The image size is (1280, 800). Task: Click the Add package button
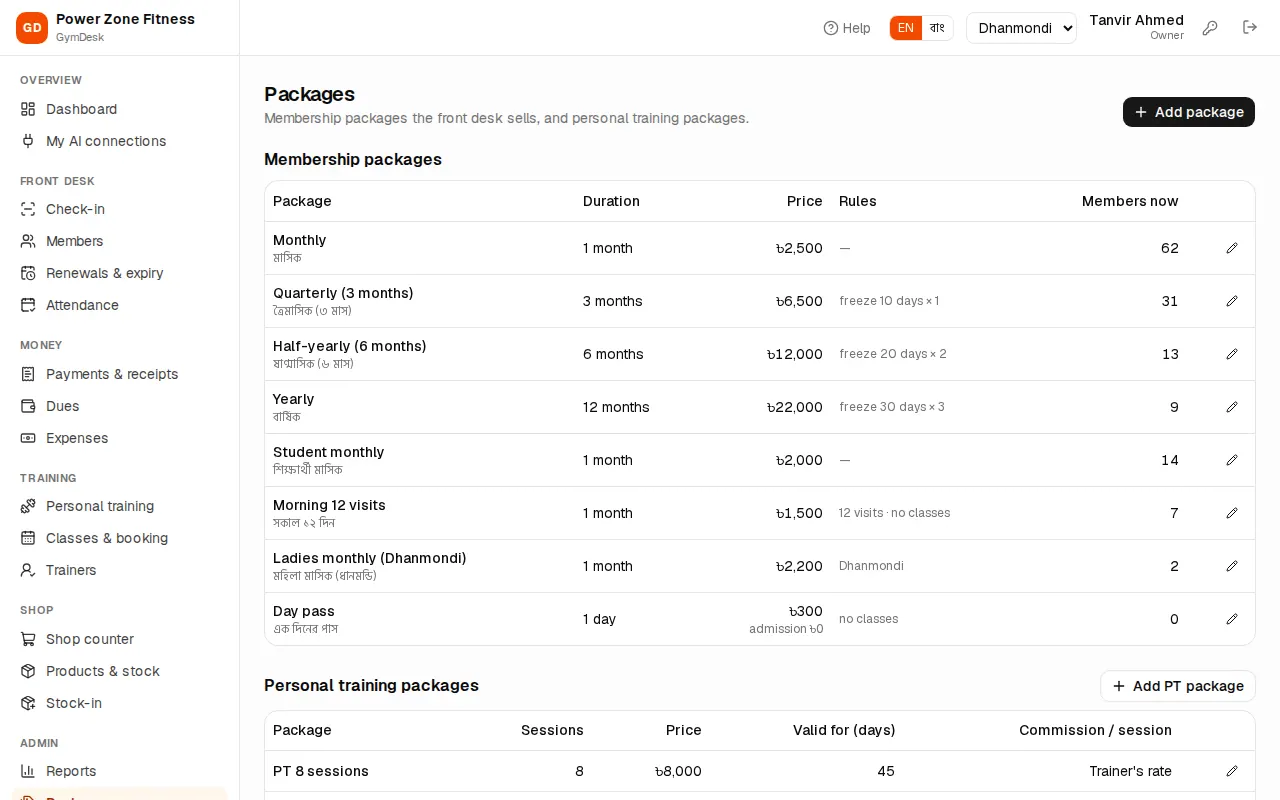point(1189,112)
